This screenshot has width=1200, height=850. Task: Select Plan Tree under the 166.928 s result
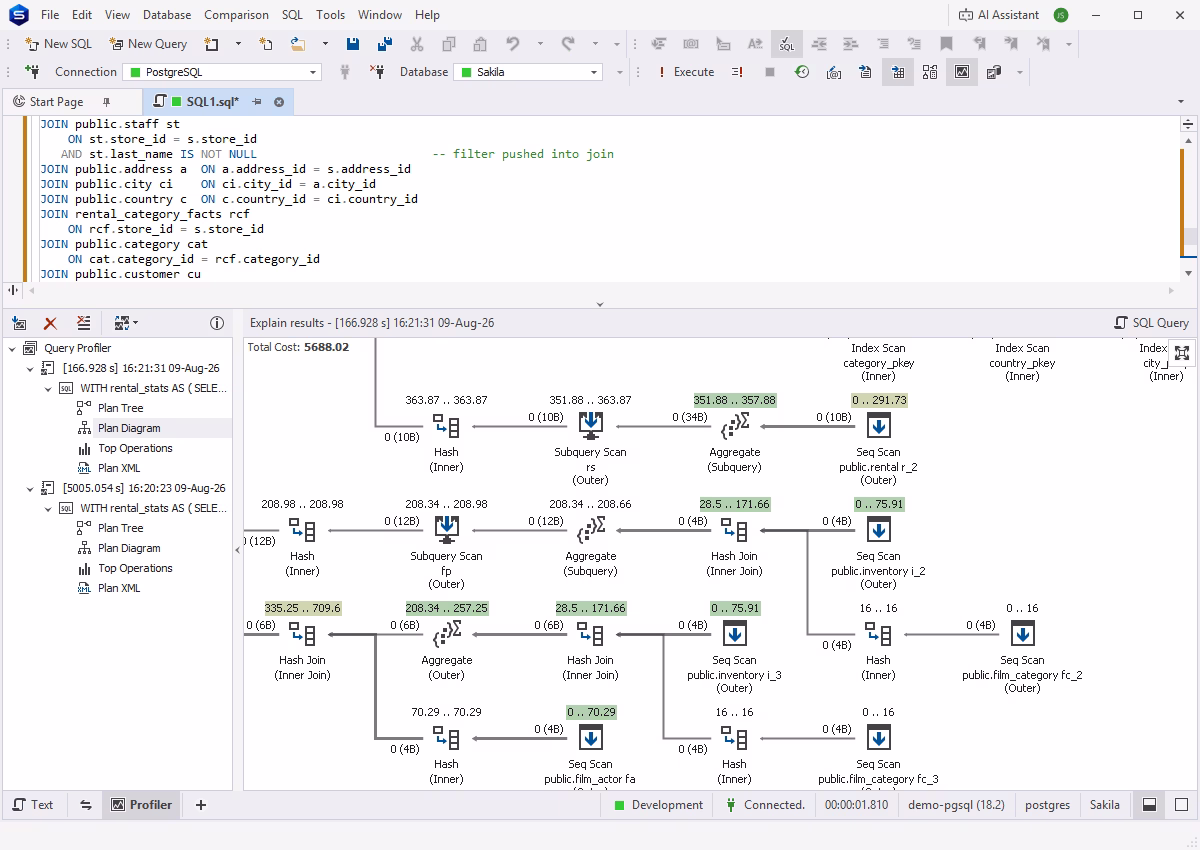tap(120, 408)
